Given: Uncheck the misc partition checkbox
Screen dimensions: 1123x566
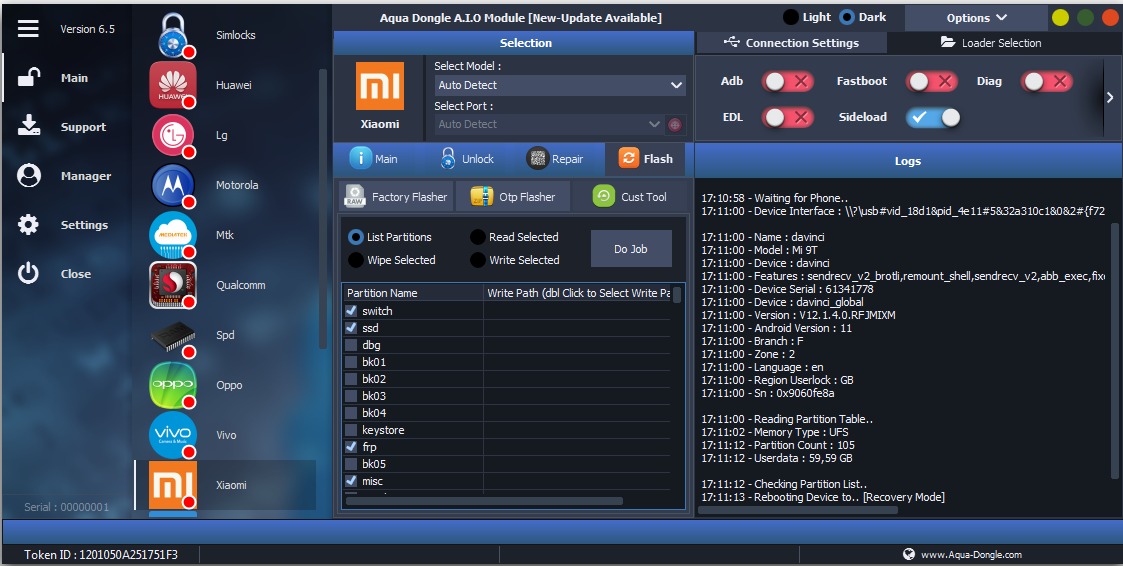Looking at the screenshot, I should click(351, 481).
